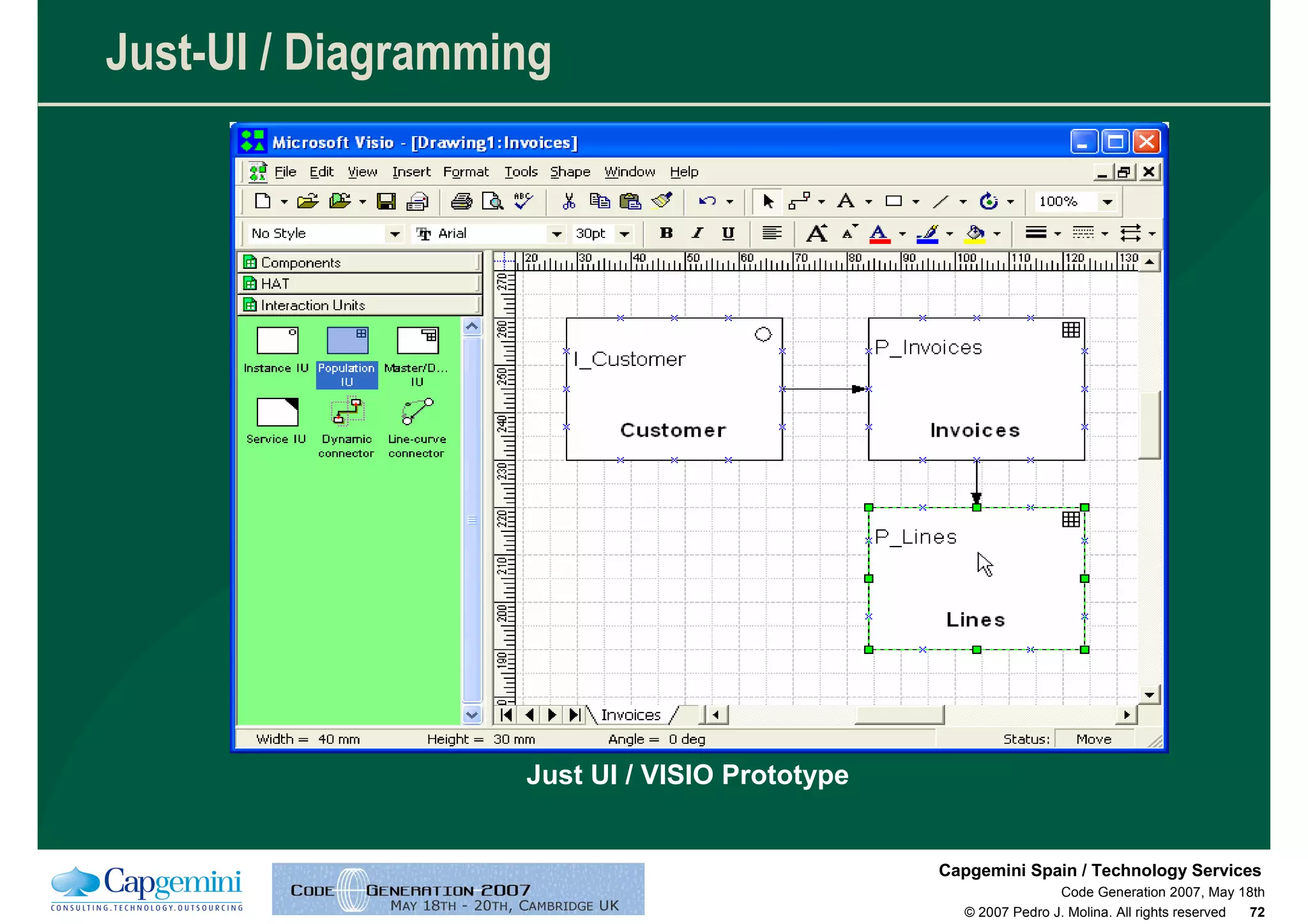Click the Cut scissors icon
The image size is (1308, 924).
pos(568,202)
